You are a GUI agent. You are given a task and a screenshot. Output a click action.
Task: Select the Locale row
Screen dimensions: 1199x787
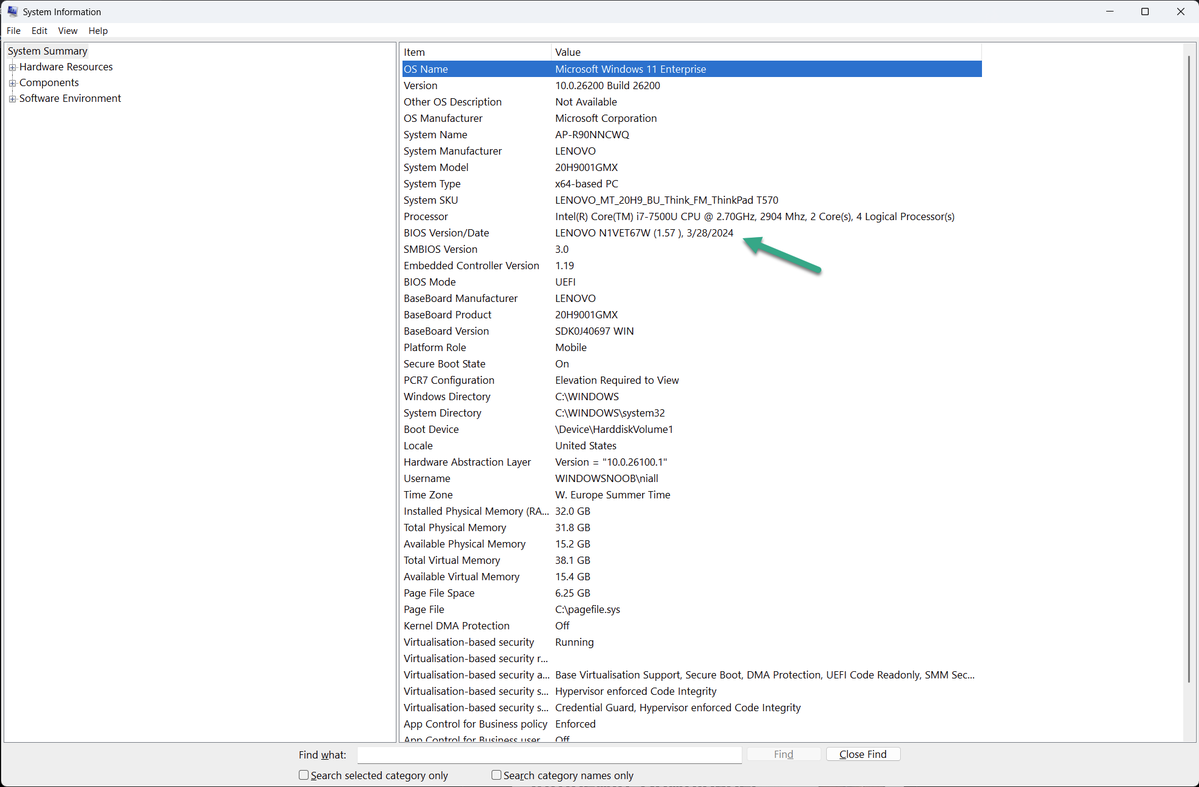691,446
